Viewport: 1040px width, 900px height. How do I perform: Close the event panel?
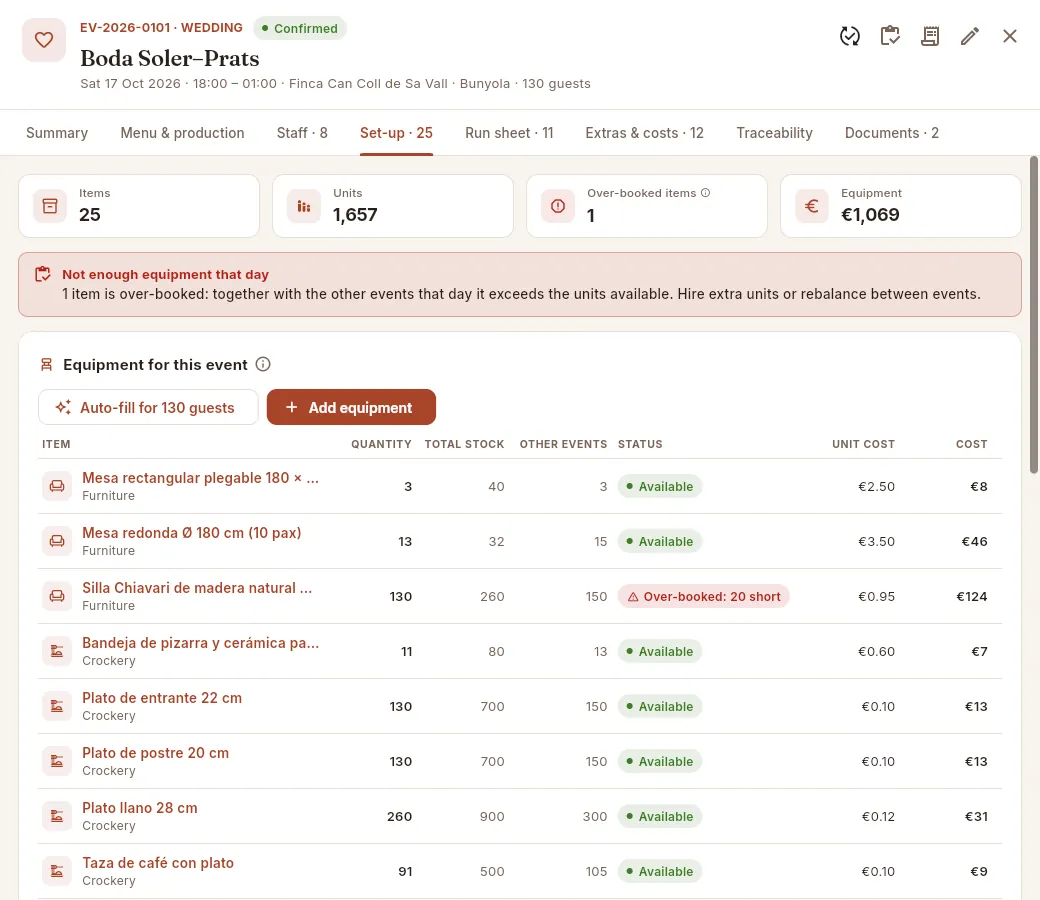coord(1009,36)
